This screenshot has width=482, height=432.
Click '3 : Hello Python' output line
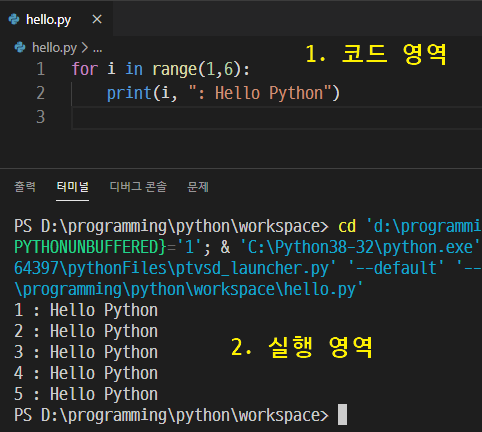[86, 352]
